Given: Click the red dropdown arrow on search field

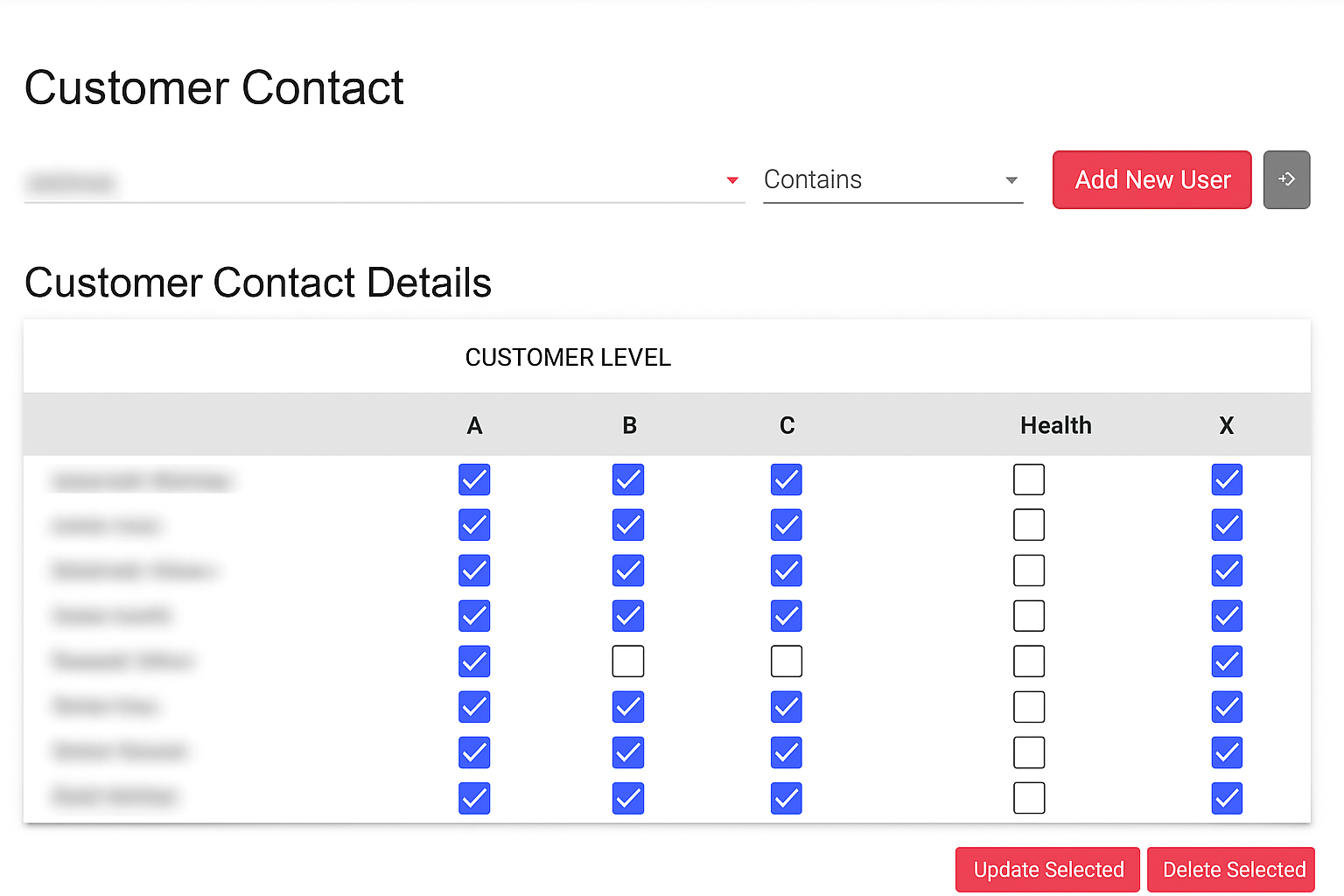Looking at the screenshot, I should tap(732, 180).
